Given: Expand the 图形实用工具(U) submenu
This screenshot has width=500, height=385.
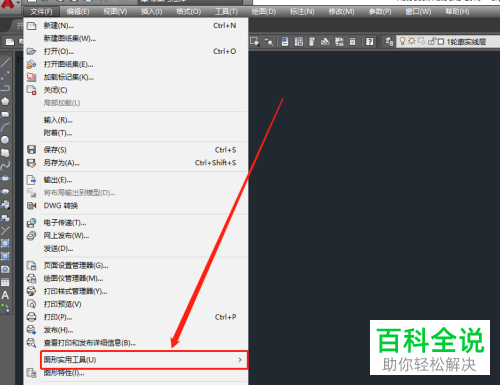Looking at the screenshot, I should (144, 360).
